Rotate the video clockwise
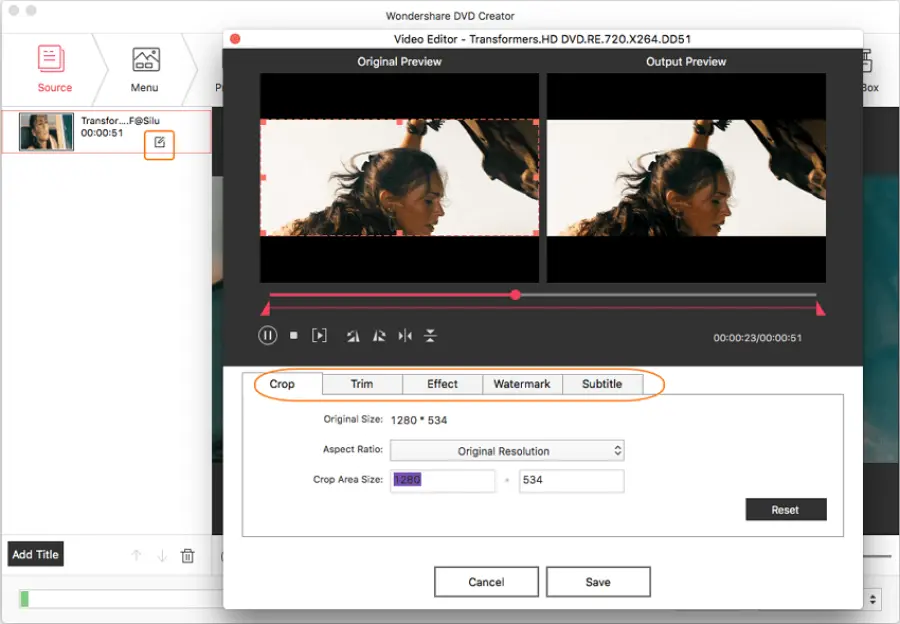Screen dimensions: 900x624 [378, 335]
